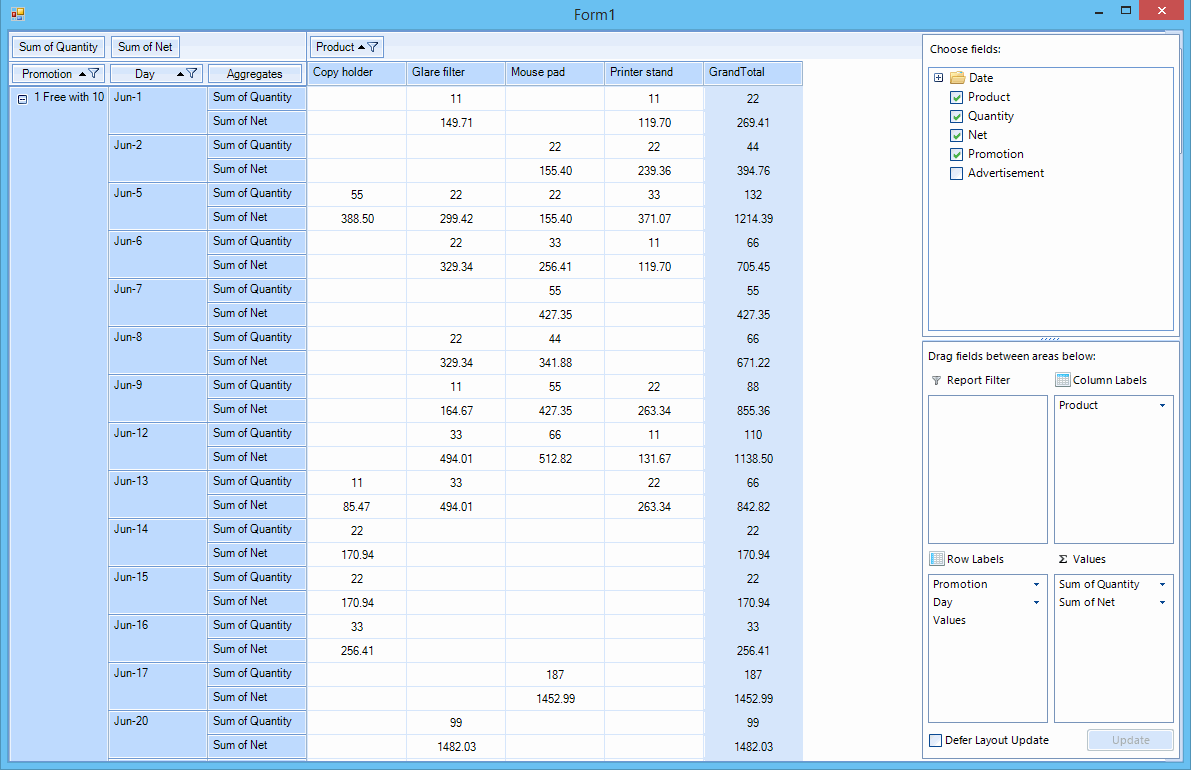Open Sum of Quantity dropdown in Values area
The width and height of the screenshot is (1191, 770).
coord(1162,585)
